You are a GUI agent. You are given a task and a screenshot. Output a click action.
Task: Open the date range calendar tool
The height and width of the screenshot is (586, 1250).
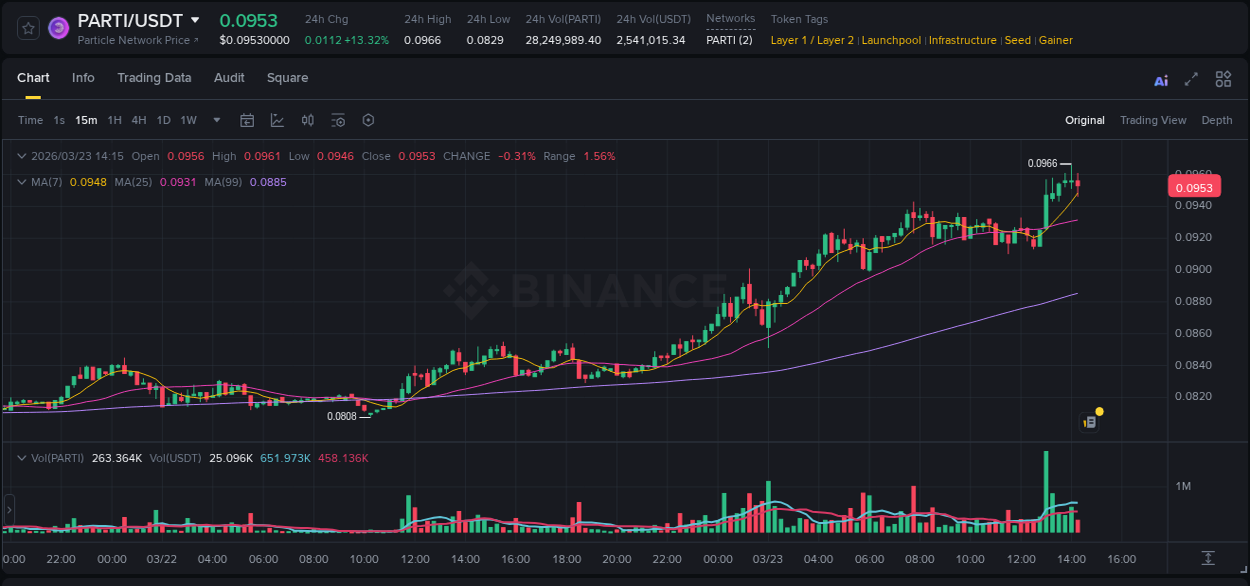click(x=247, y=120)
